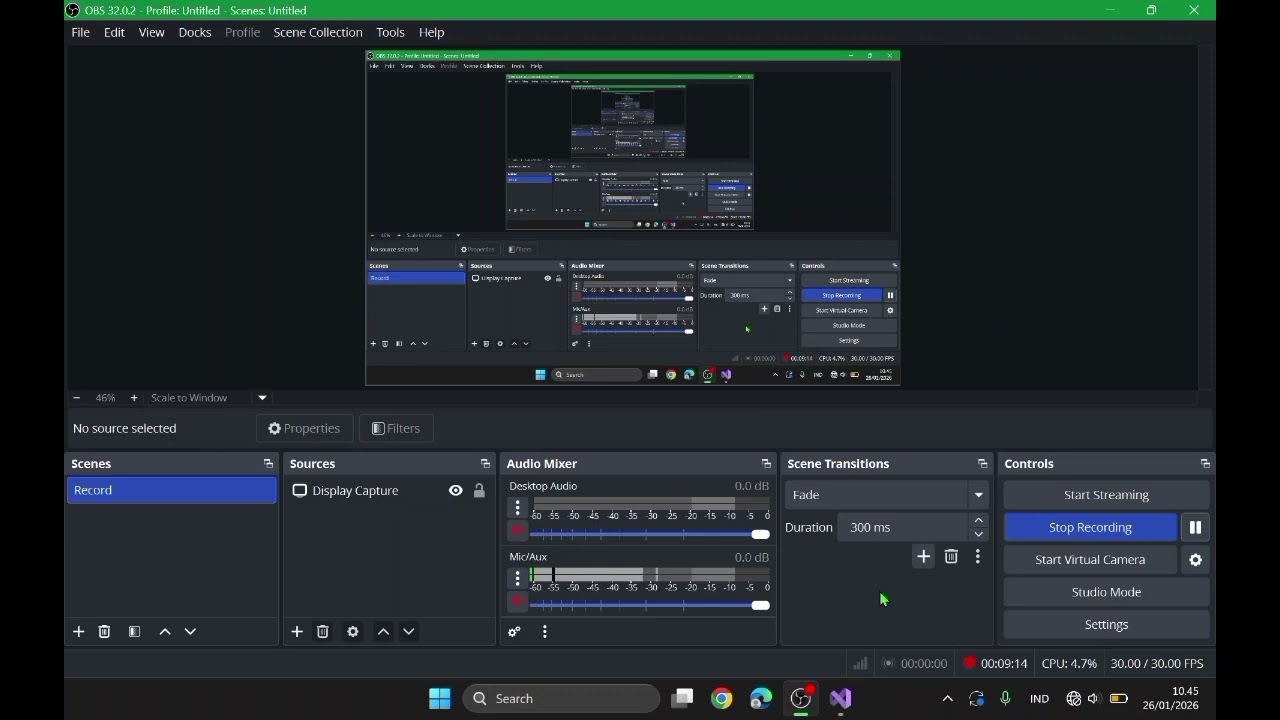Image resolution: width=1280 pixels, height=720 pixels.
Task: Open Microsoft Edge from the taskbar
Action: pos(761,698)
